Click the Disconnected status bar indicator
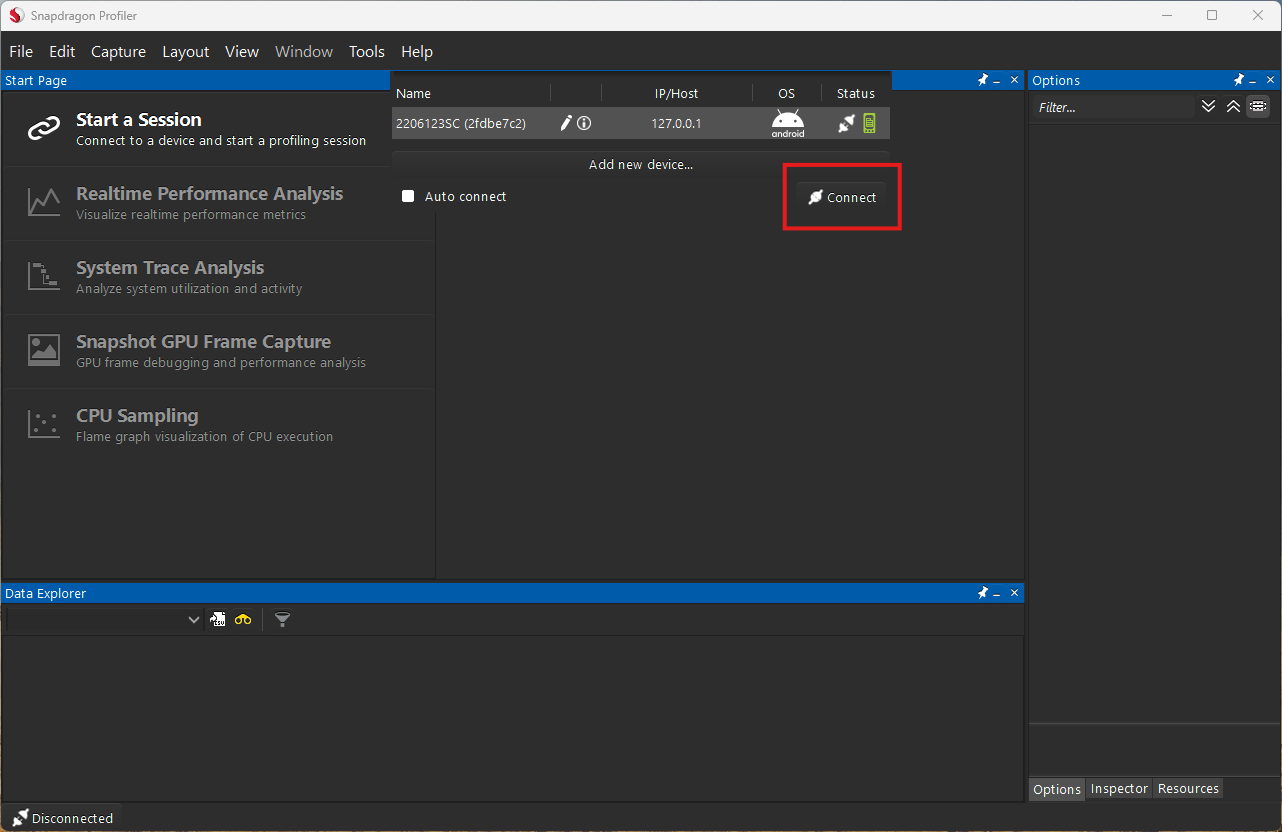1282x832 pixels. click(62, 818)
